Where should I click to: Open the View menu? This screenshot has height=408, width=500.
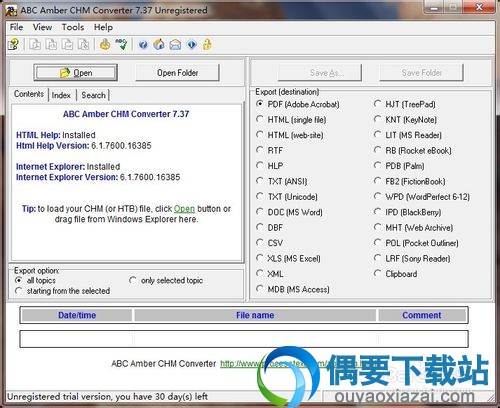point(42,27)
